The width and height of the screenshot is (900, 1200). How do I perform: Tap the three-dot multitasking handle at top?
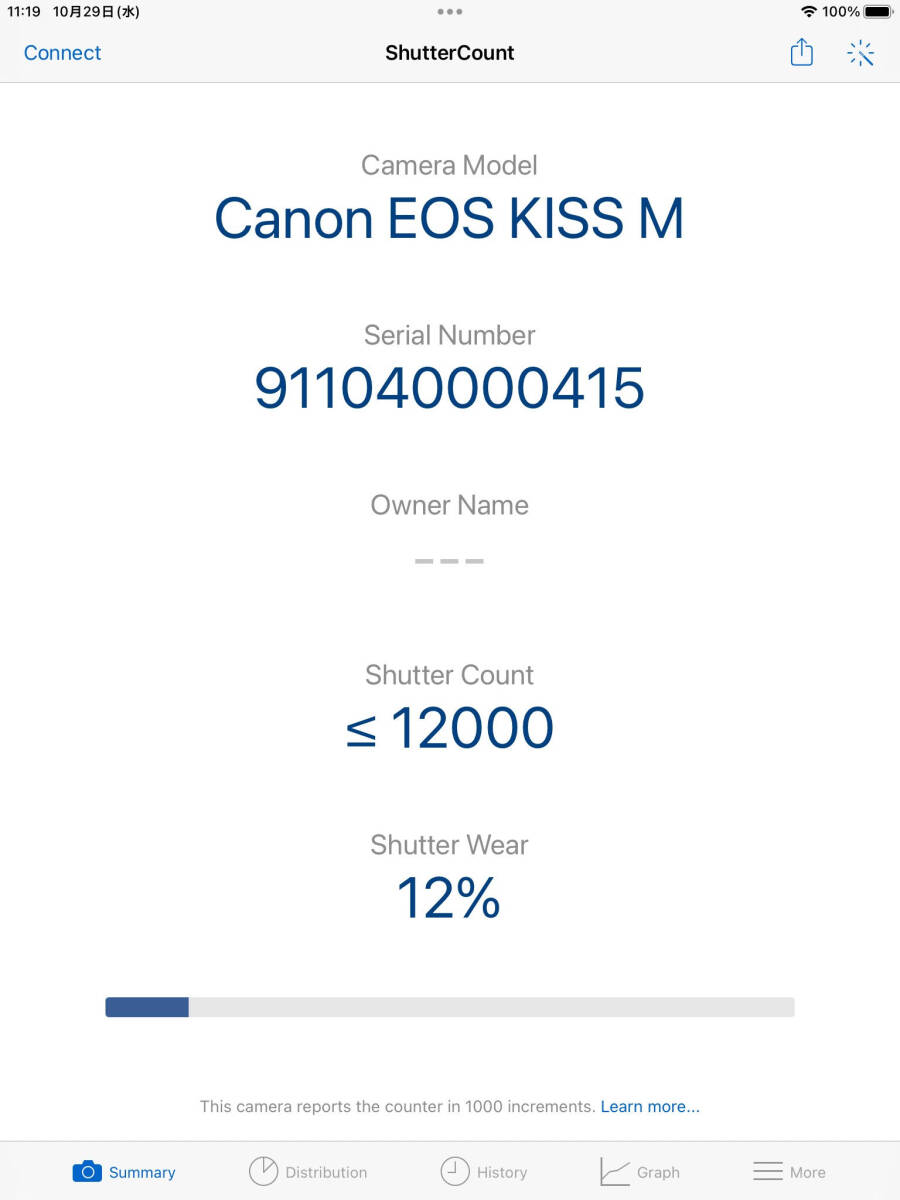coord(450,12)
